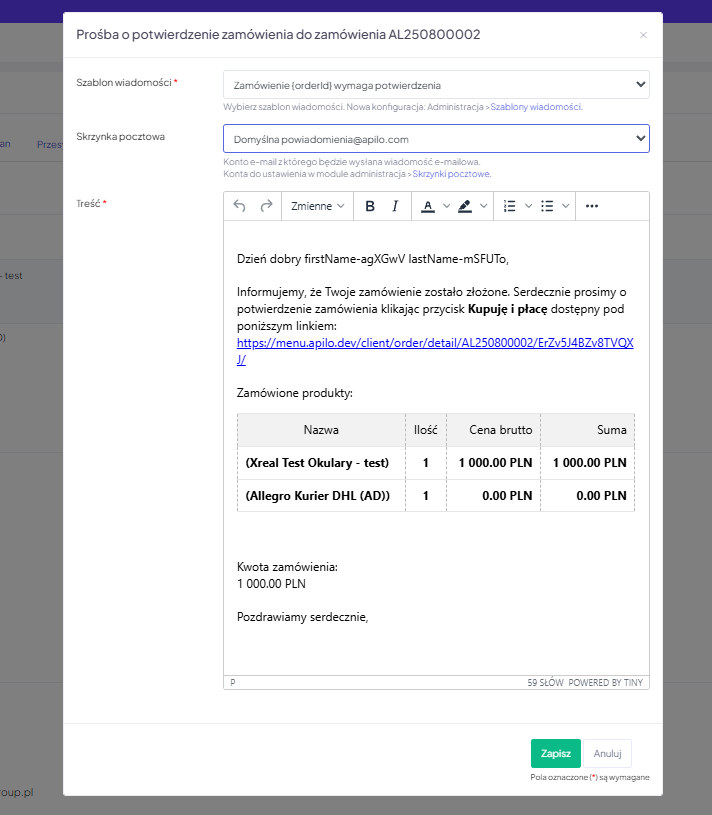This screenshot has width=712, height=815.
Task: Follow the Skrzynki pocztowe link
Action: 452,174
